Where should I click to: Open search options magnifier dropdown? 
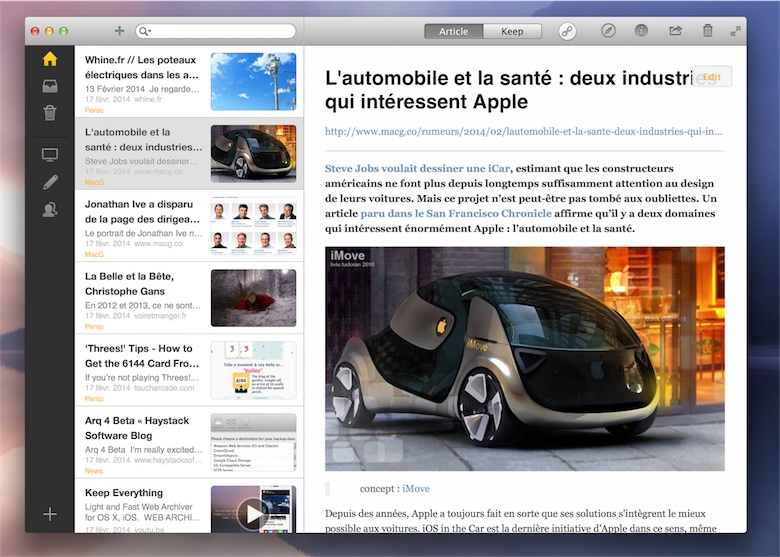pos(145,31)
